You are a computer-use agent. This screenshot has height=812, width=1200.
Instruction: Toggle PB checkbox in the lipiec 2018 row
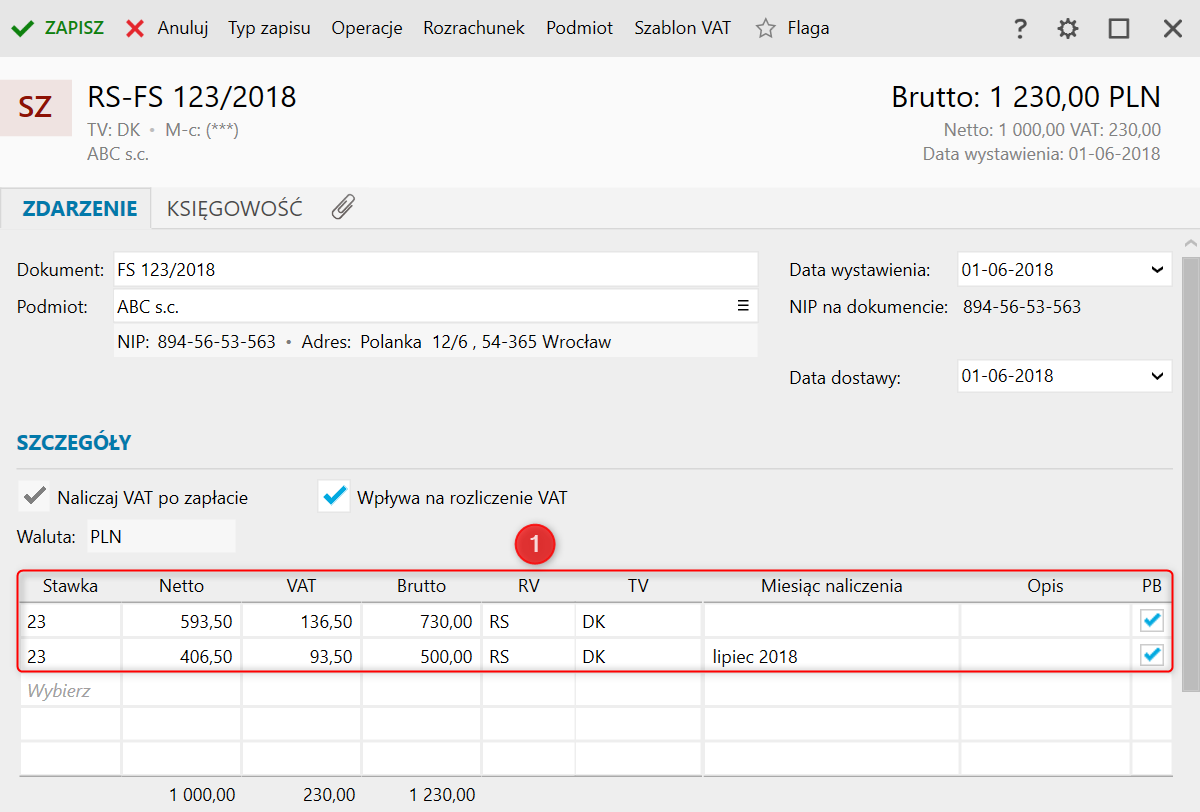pos(1152,656)
